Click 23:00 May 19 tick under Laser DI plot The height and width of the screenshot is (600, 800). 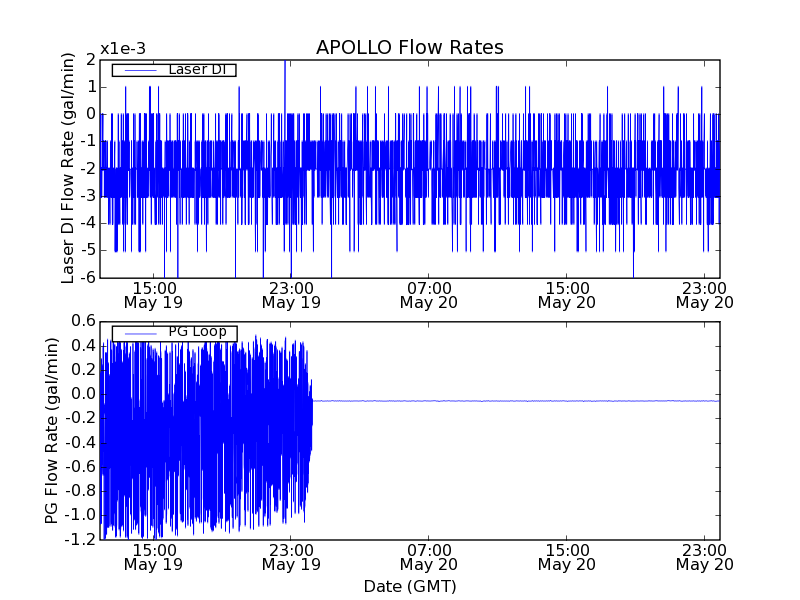click(x=290, y=294)
